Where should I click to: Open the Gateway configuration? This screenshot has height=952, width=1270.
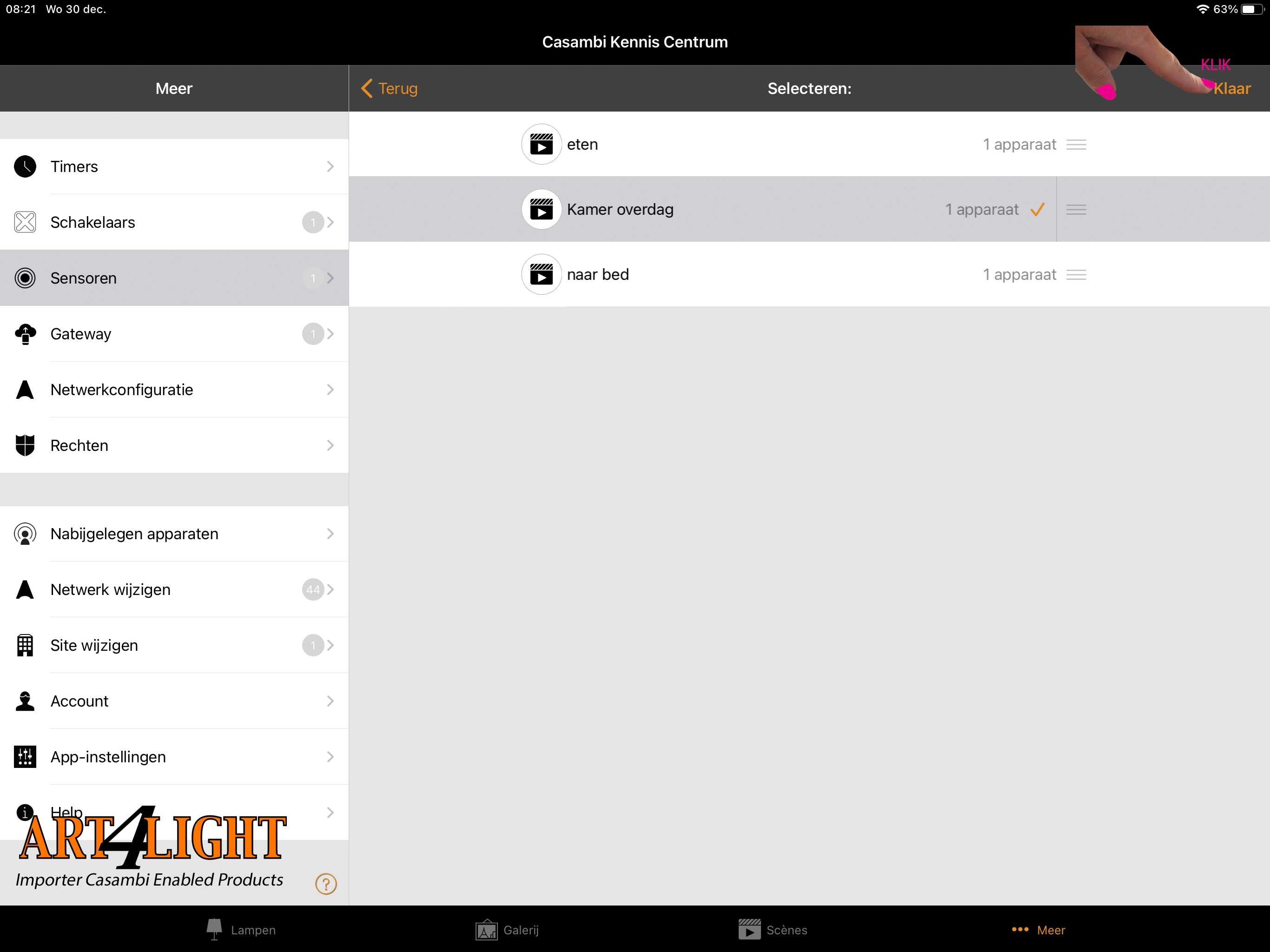point(174,333)
